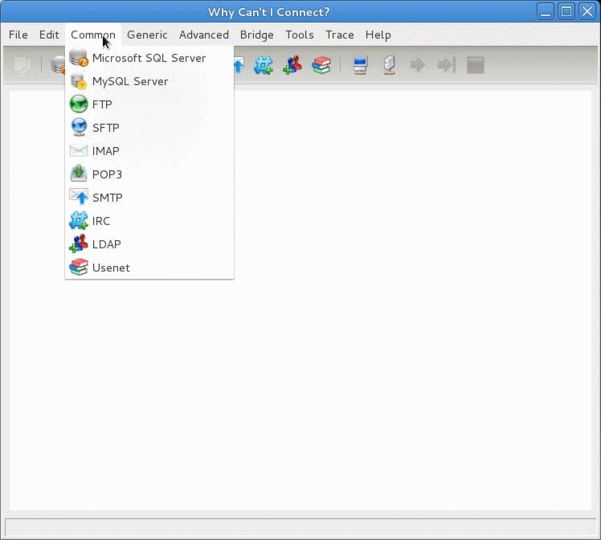Click the IRC puzzle-piece toolbar icon
The image size is (601, 540).
click(263, 65)
